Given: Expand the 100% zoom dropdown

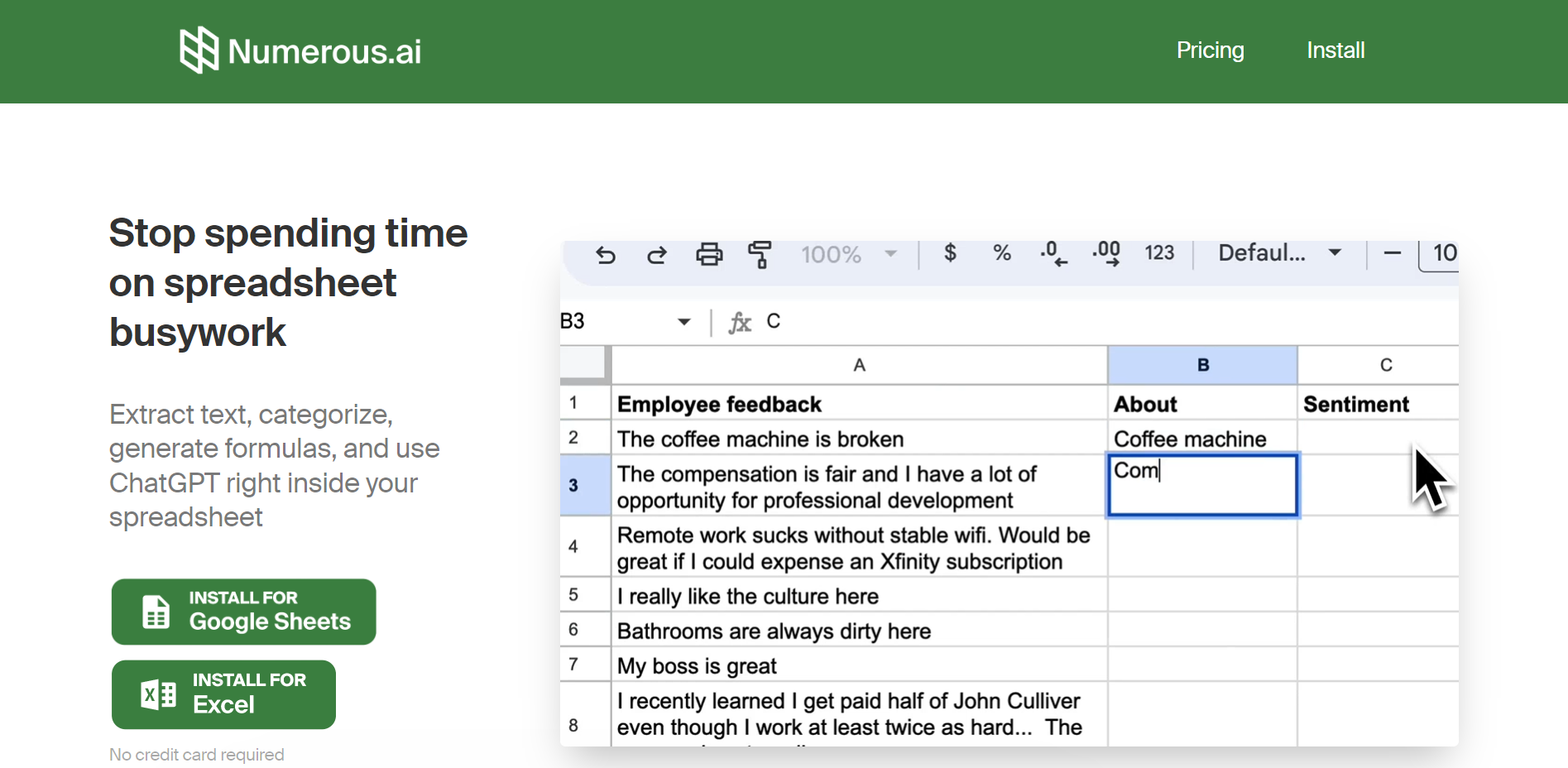Looking at the screenshot, I should (890, 254).
